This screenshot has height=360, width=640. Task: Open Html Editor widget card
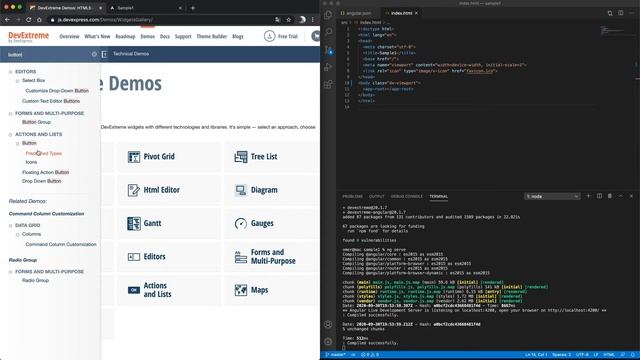click(x=169, y=190)
